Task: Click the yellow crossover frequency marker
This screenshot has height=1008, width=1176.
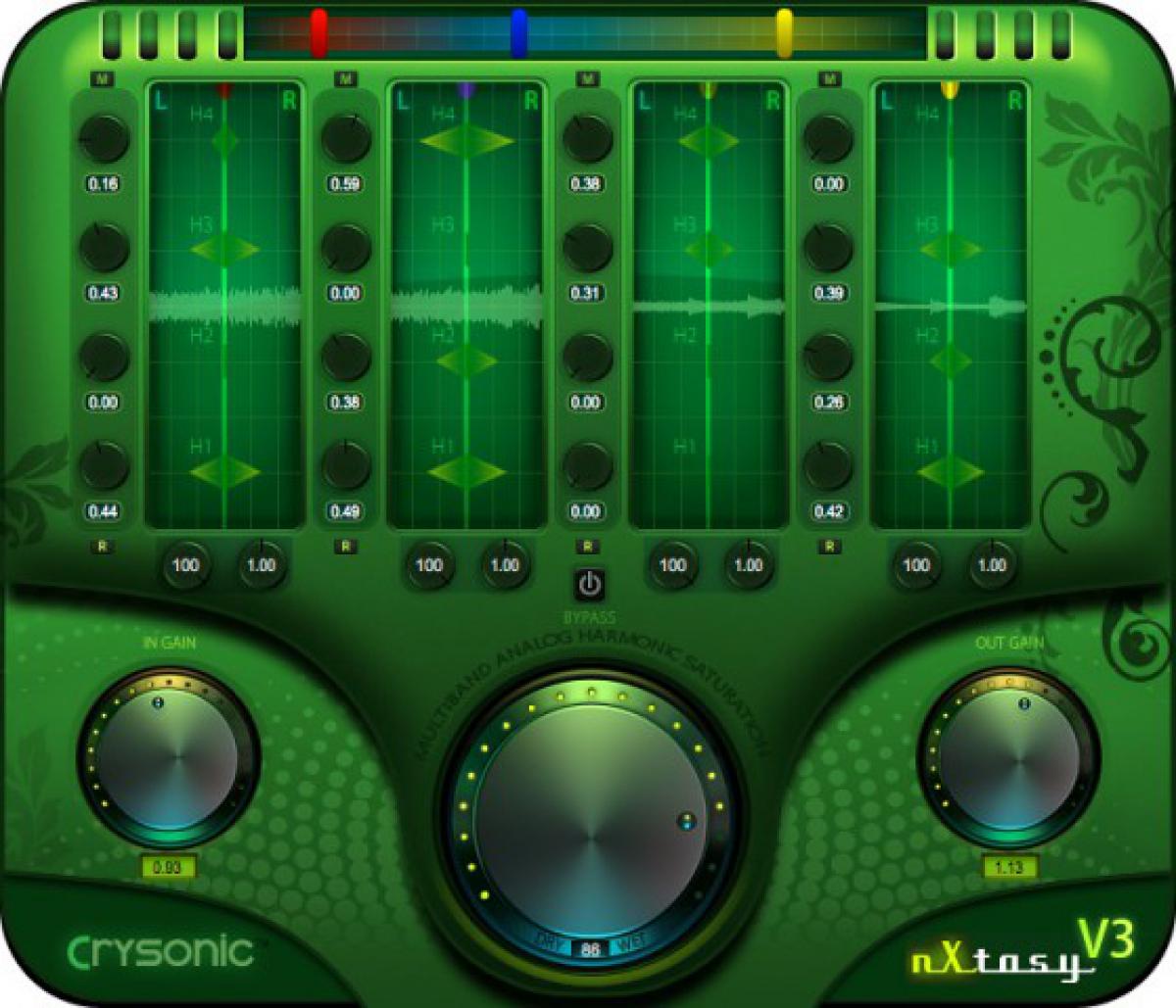Action: pos(784,32)
